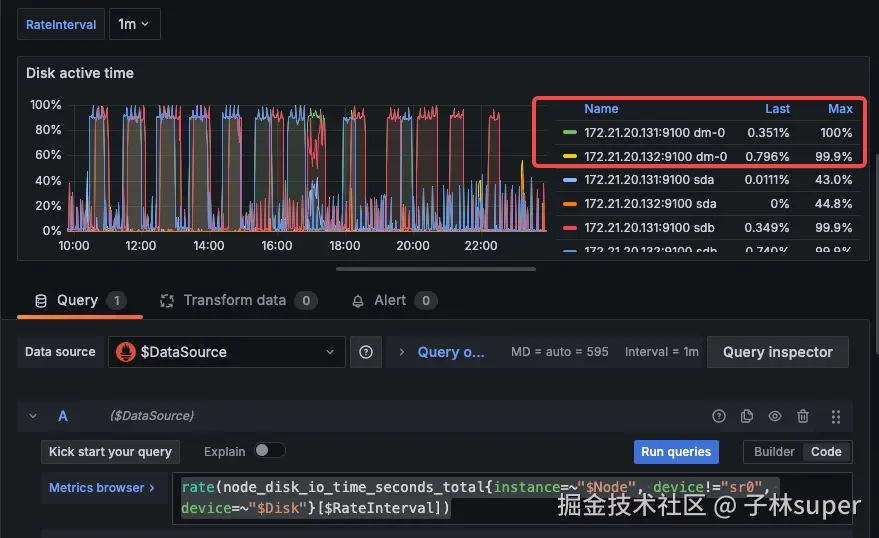Duplicate query A with the copy icon

point(747,416)
